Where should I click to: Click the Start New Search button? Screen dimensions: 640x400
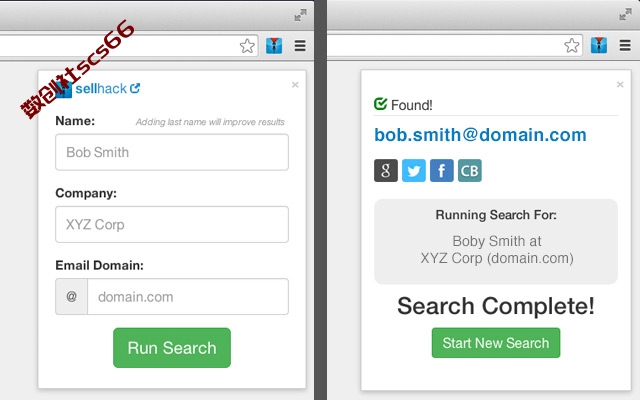point(496,343)
